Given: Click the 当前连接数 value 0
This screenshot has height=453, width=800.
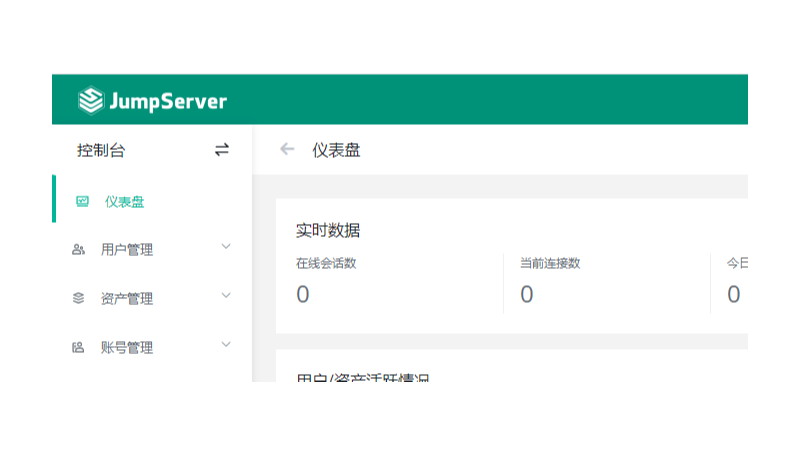Looking at the screenshot, I should tap(527, 294).
